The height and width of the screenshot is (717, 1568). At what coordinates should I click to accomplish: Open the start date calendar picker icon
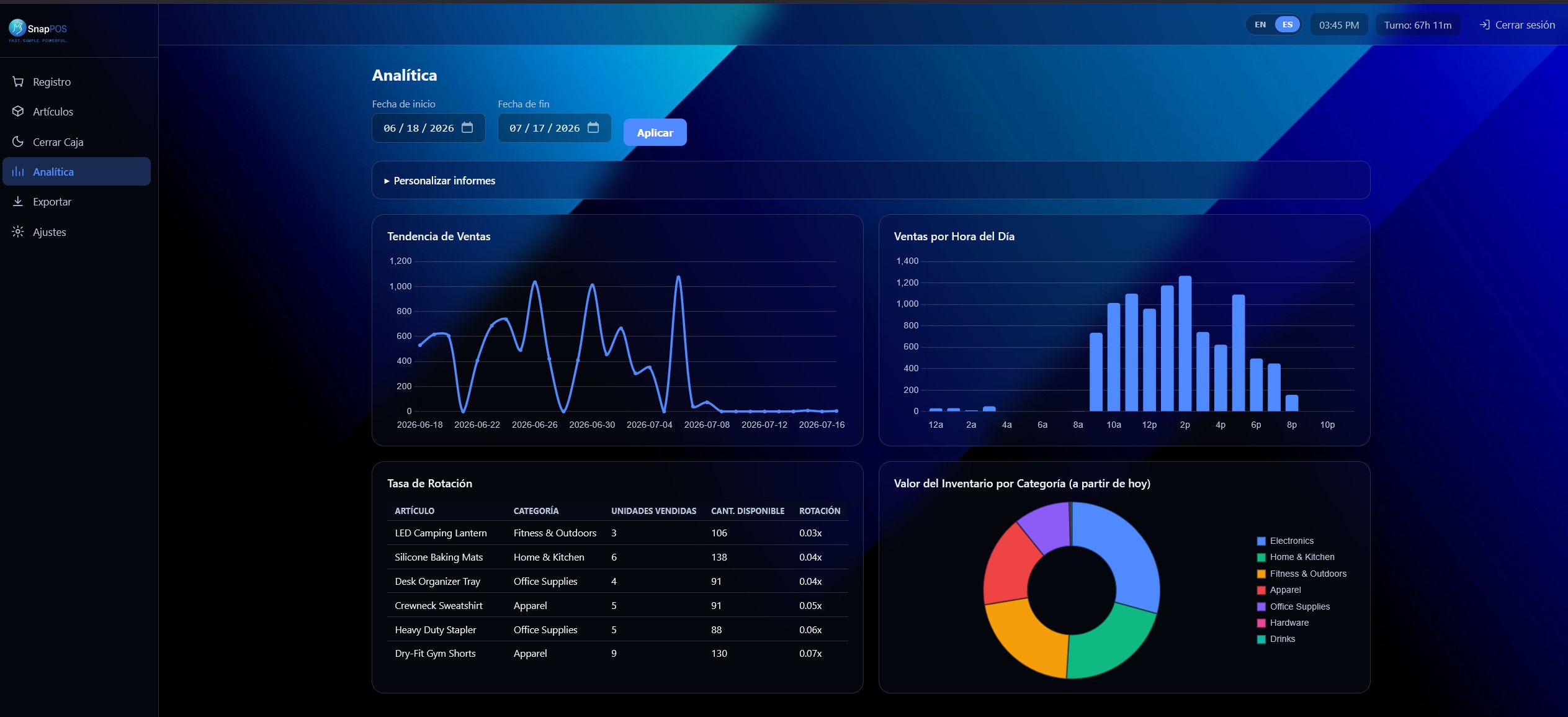point(467,127)
